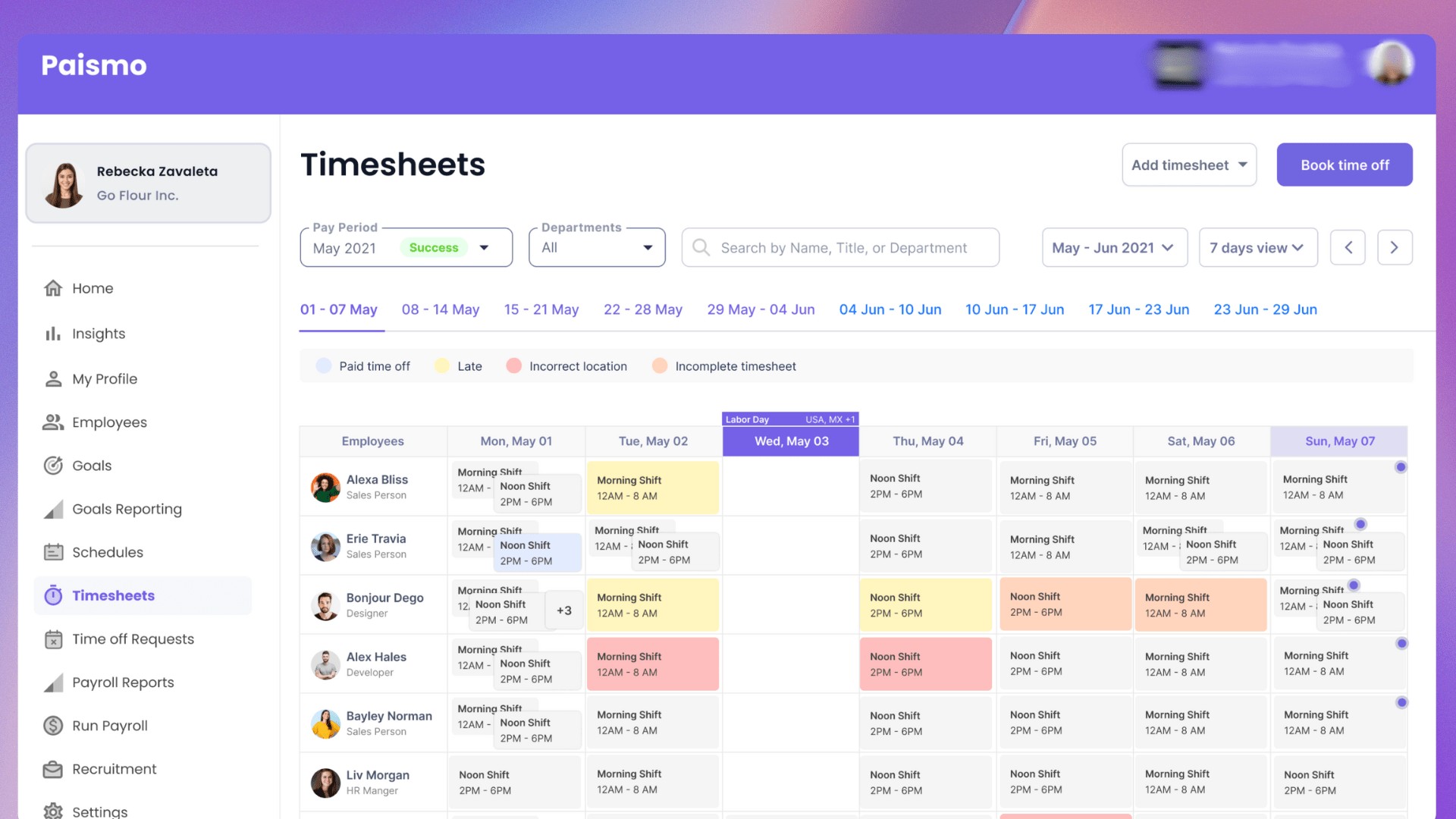Click the Recruitment briefcase icon

point(53,769)
